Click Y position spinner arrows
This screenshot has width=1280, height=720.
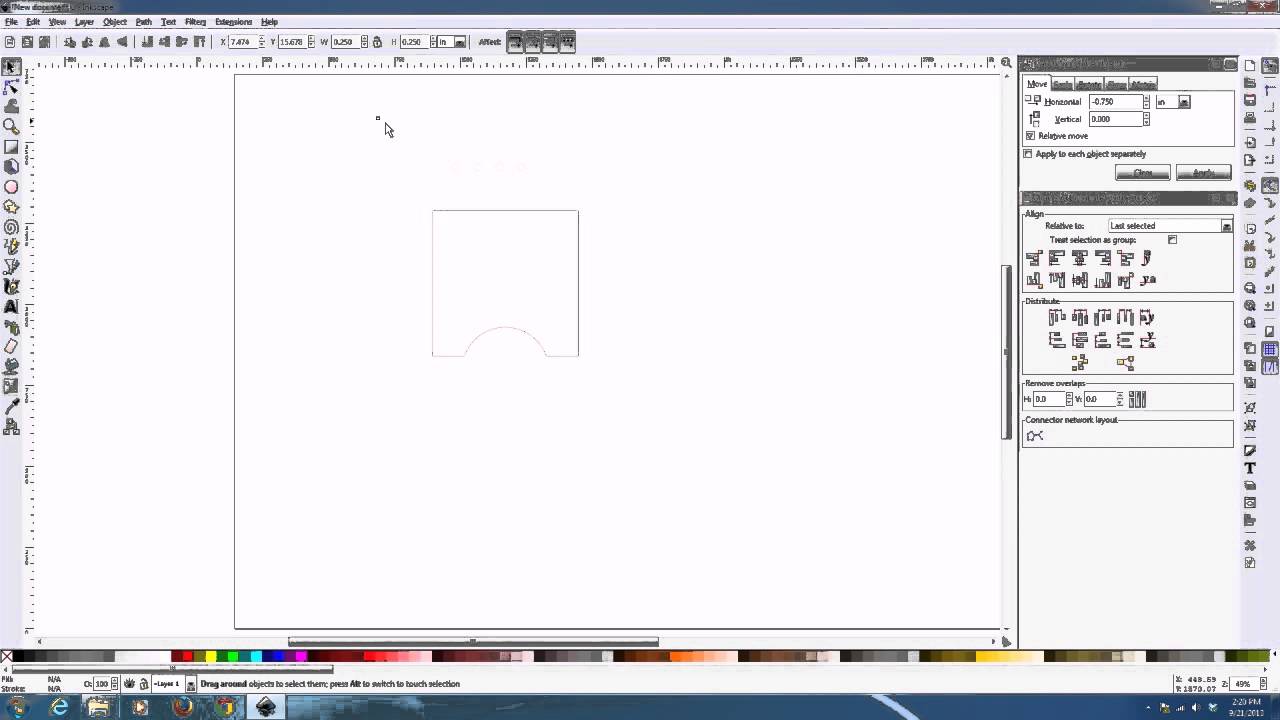311,42
